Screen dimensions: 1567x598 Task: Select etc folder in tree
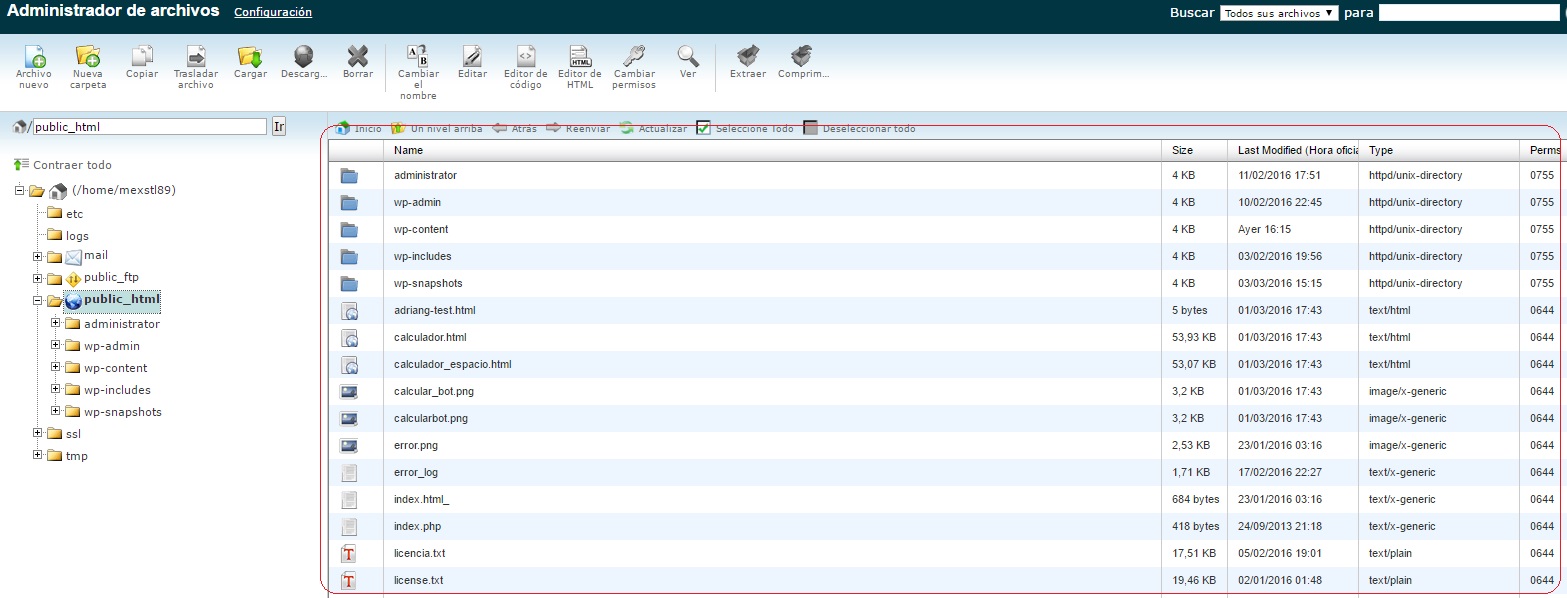[x=75, y=214]
